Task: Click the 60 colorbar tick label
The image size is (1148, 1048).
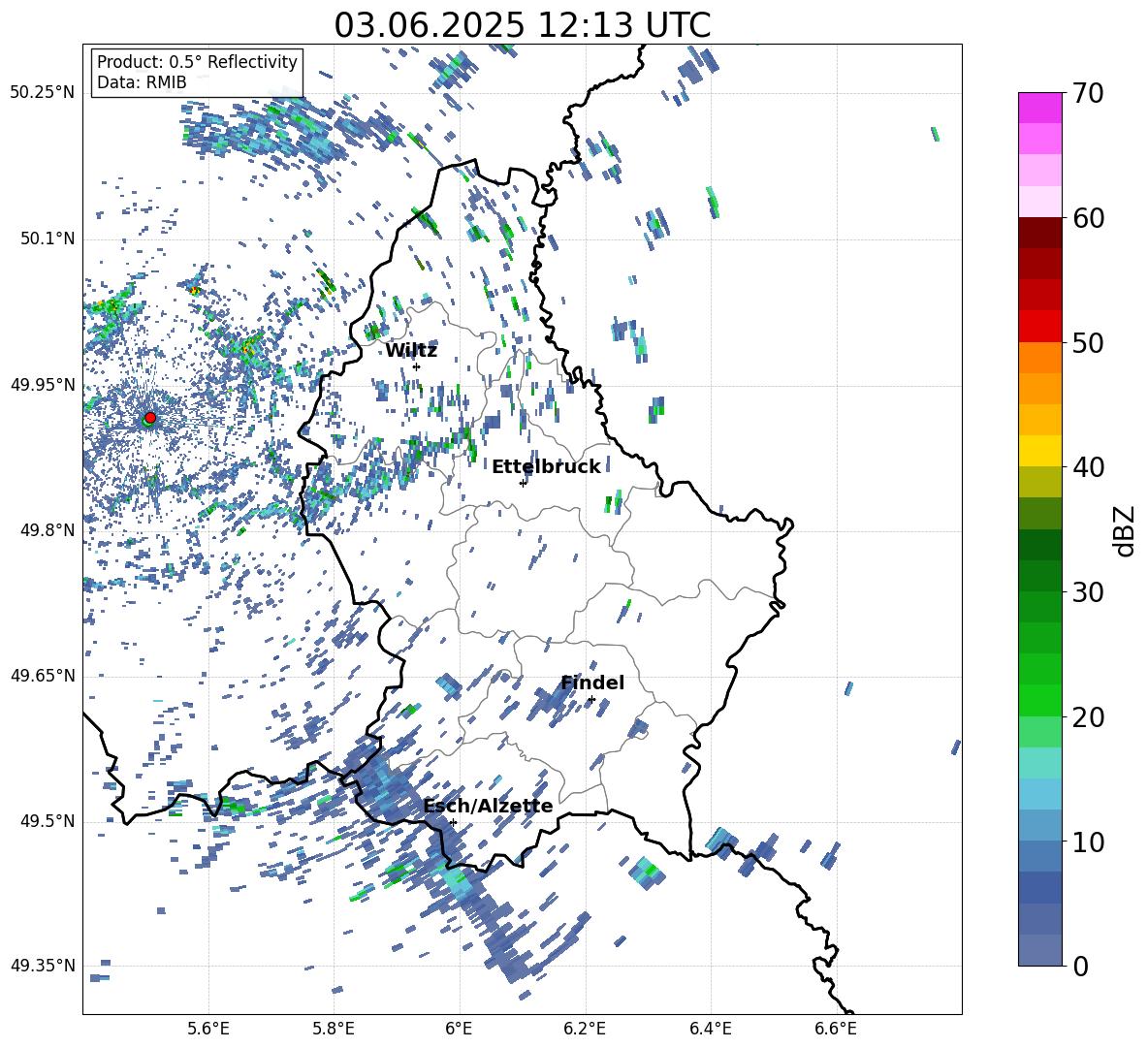Action: tap(1088, 218)
